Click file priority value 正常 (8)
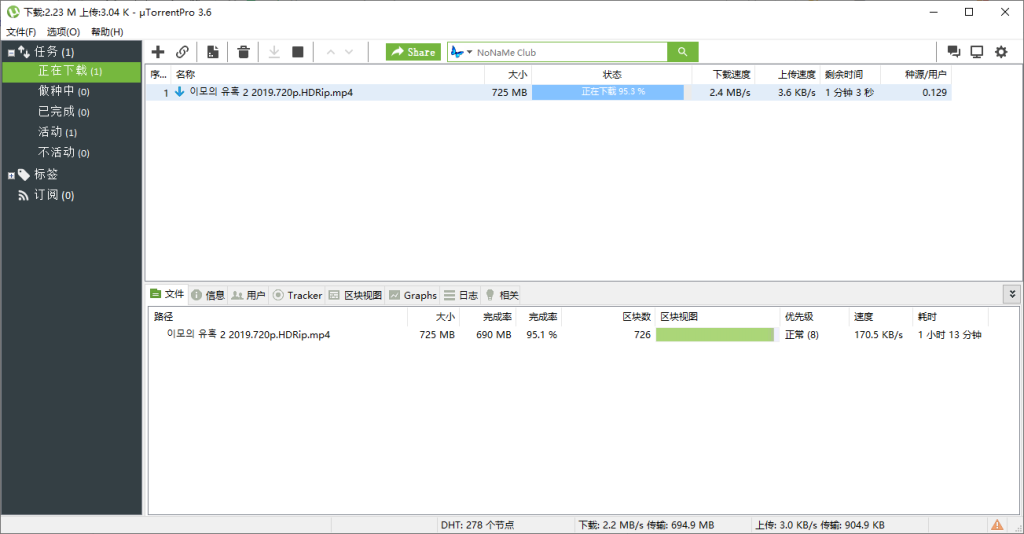This screenshot has height=534, width=1024. (801, 335)
